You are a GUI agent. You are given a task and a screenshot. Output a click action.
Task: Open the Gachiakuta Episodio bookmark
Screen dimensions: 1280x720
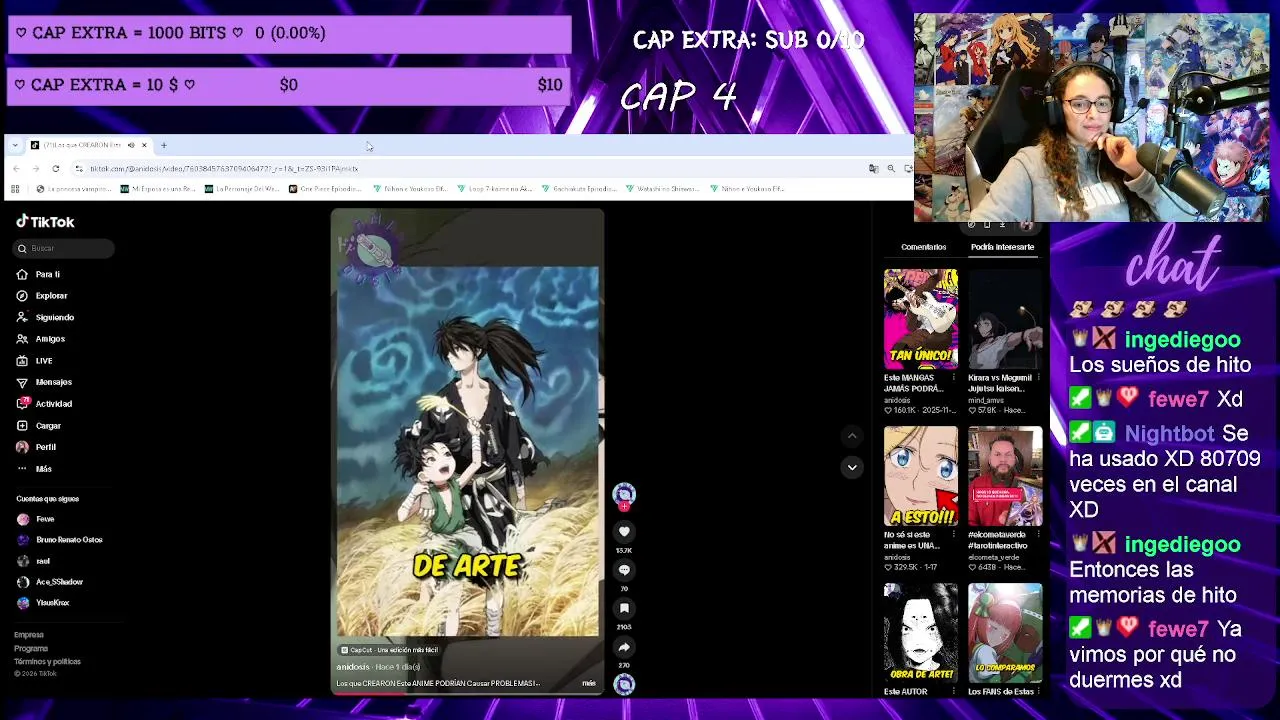point(578,188)
